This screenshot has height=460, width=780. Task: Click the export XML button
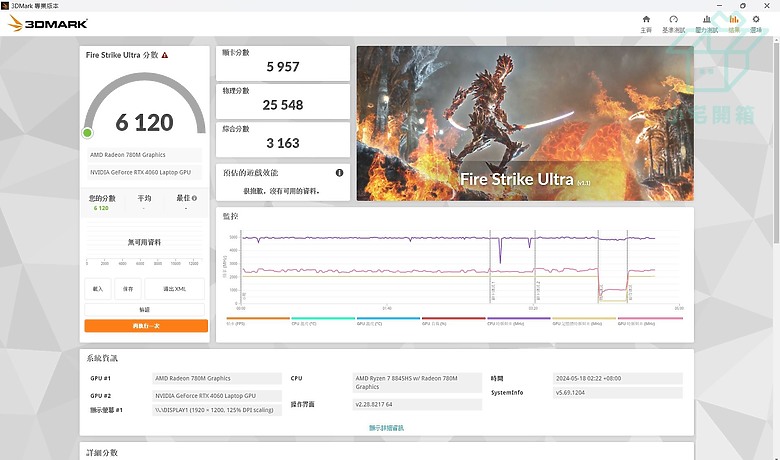click(x=175, y=289)
